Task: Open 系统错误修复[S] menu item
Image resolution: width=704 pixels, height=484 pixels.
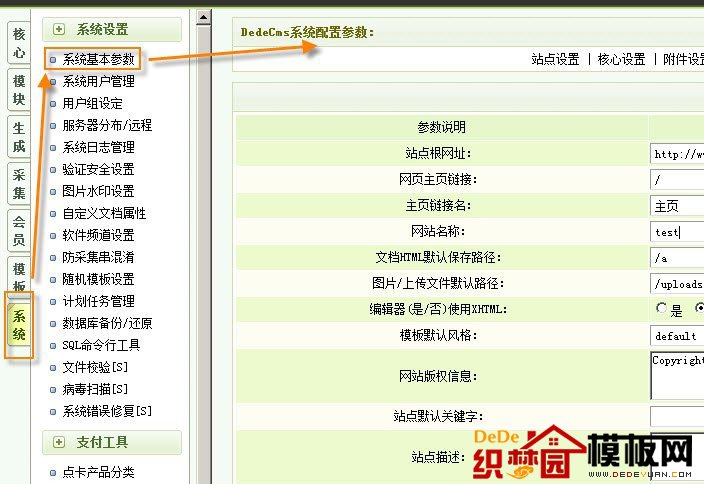Action: coord(107,411)
